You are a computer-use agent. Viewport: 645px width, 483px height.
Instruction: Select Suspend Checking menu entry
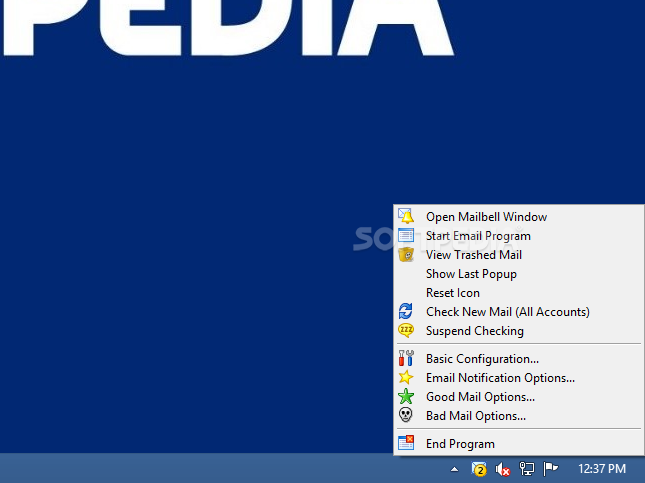click(x=519, y=331)
